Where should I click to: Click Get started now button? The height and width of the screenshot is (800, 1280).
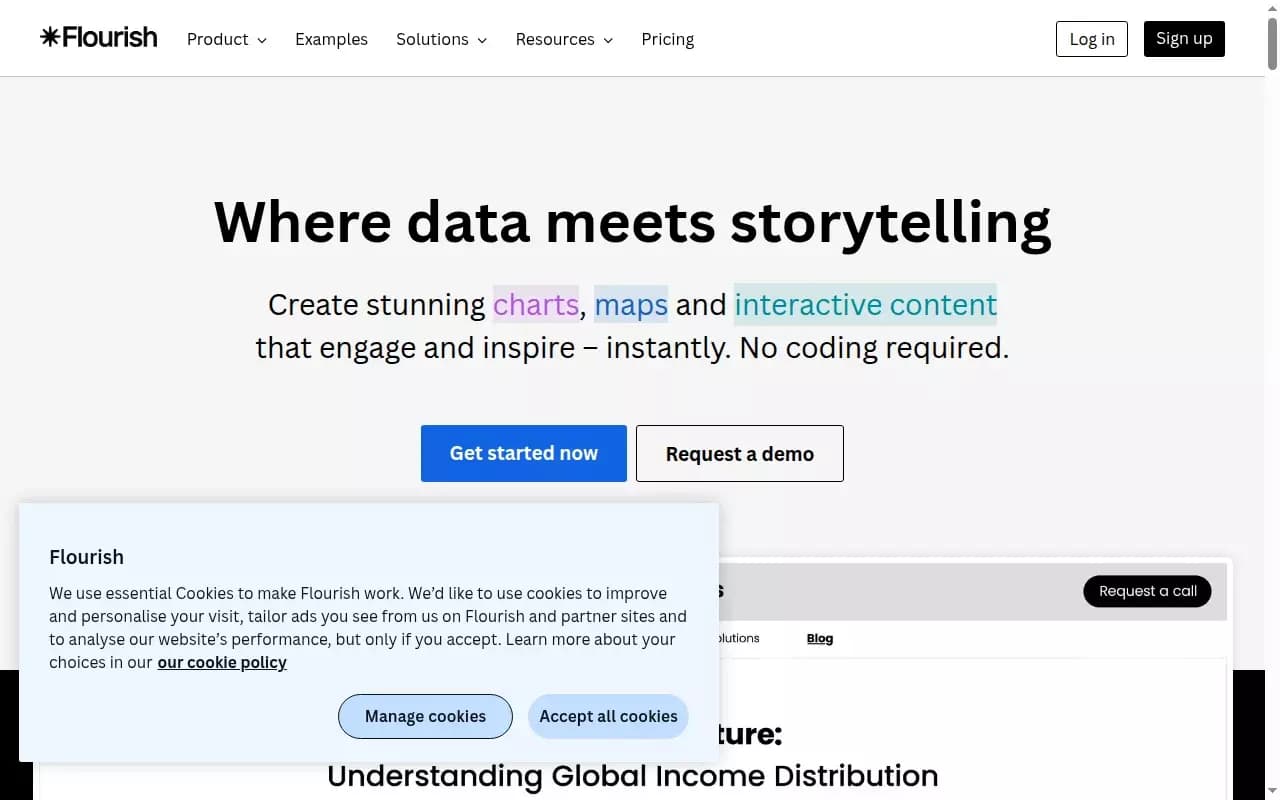pyautogui.click(x=524, y=453)
